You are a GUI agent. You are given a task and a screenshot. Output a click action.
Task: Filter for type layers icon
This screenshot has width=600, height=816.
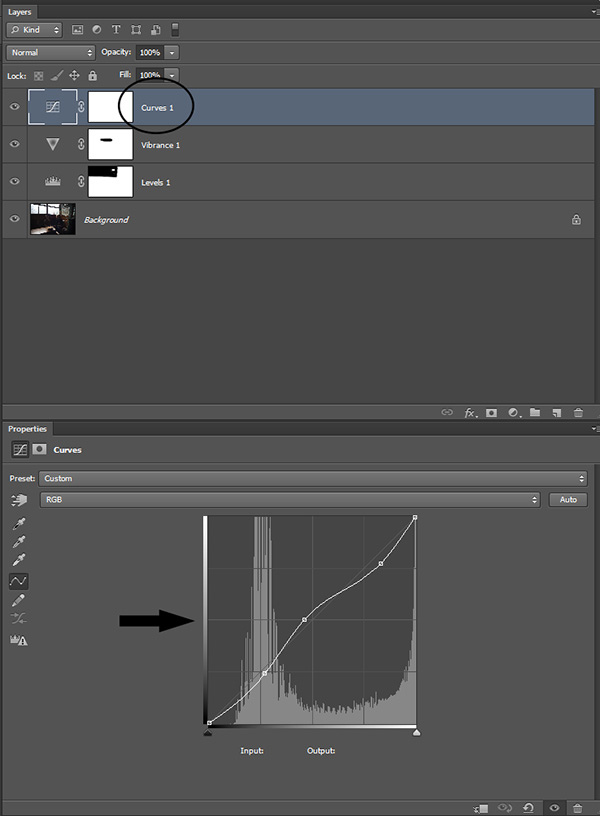[x=116, y=30]
